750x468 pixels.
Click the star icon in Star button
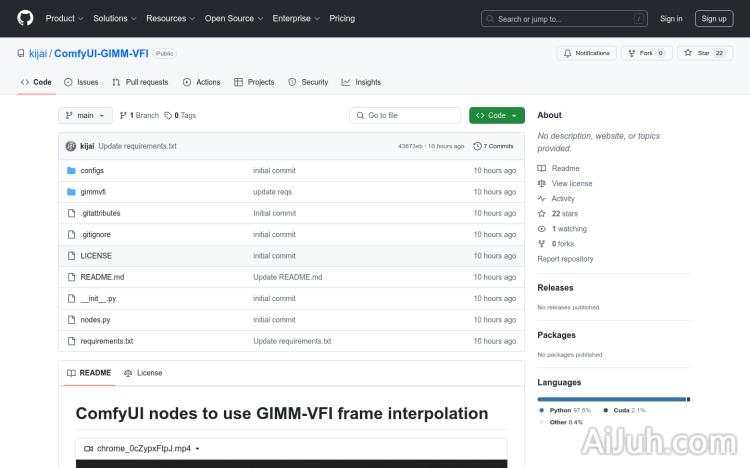pyautogui.click(x=688, y=53)
